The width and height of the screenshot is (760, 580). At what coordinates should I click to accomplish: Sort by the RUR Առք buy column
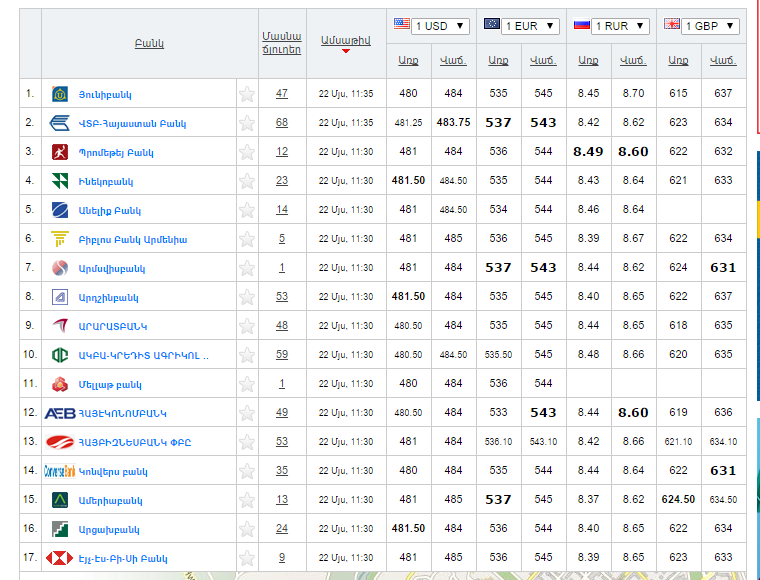click(588, 61)
